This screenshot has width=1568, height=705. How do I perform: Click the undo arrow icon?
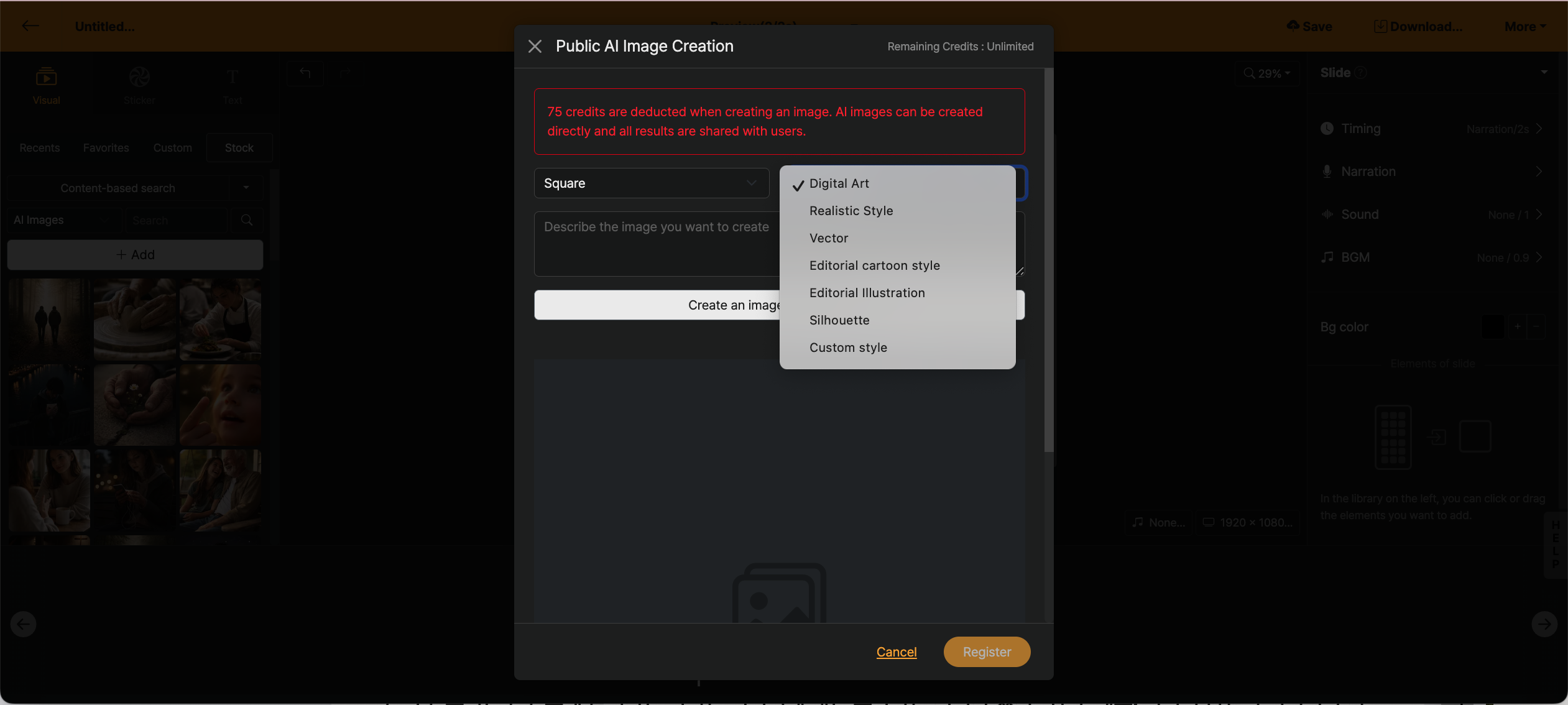(x=305, y=73)
